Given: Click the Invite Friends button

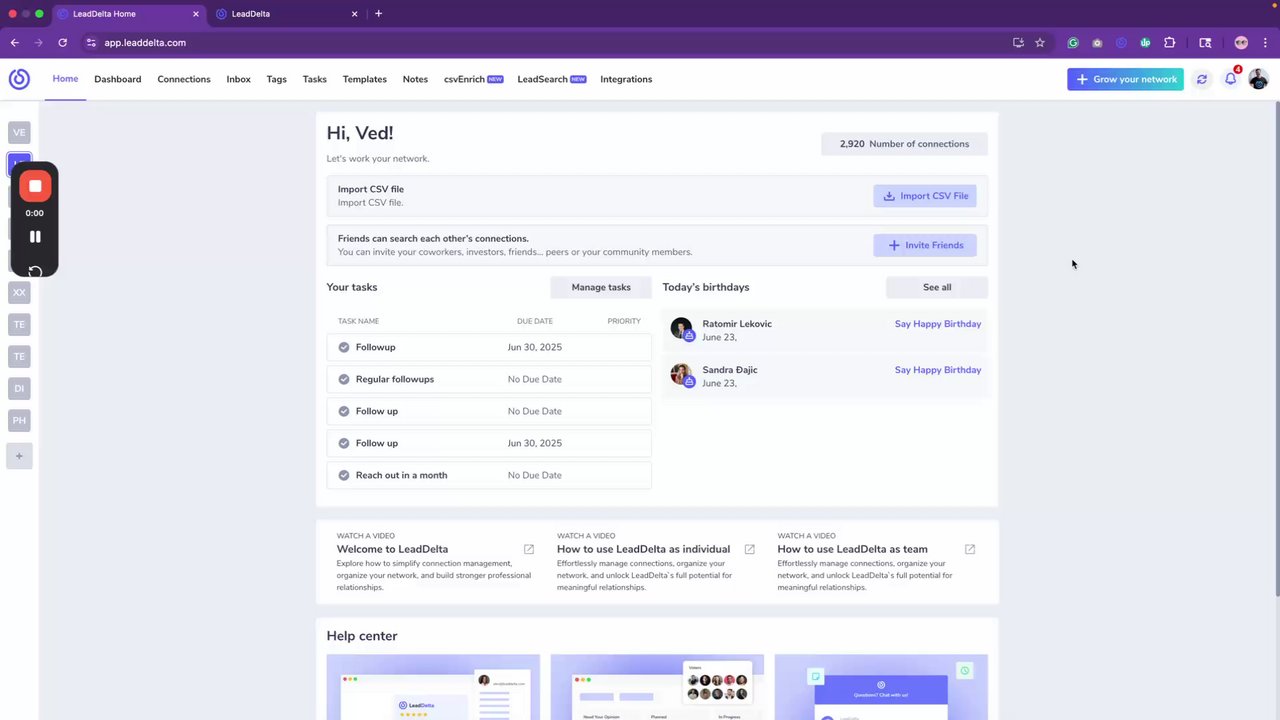Looking at the screenshot, I should point(925,245).
